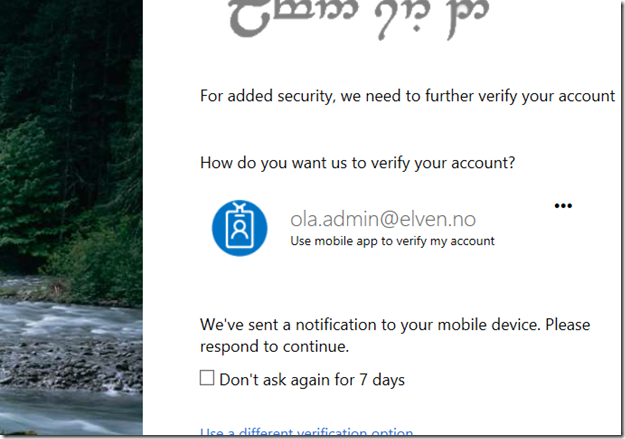Click the blue mobile app badge icon

(x=239, y=227)
